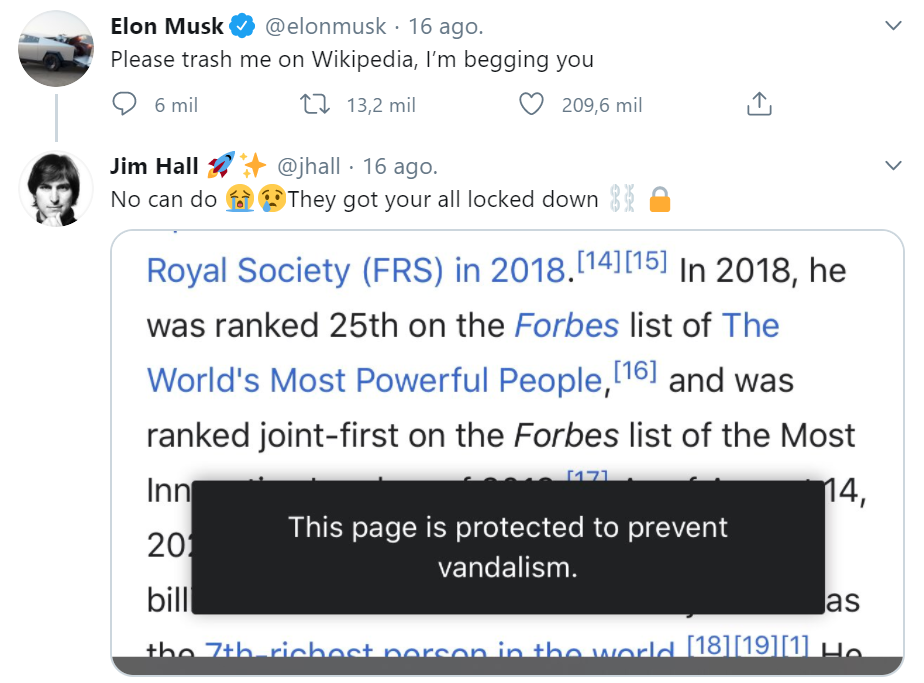The height and width of the screenshot is (683, 924).
Task: Click Elon's tweet text about Wikipedia
Action: pos(352,60)
